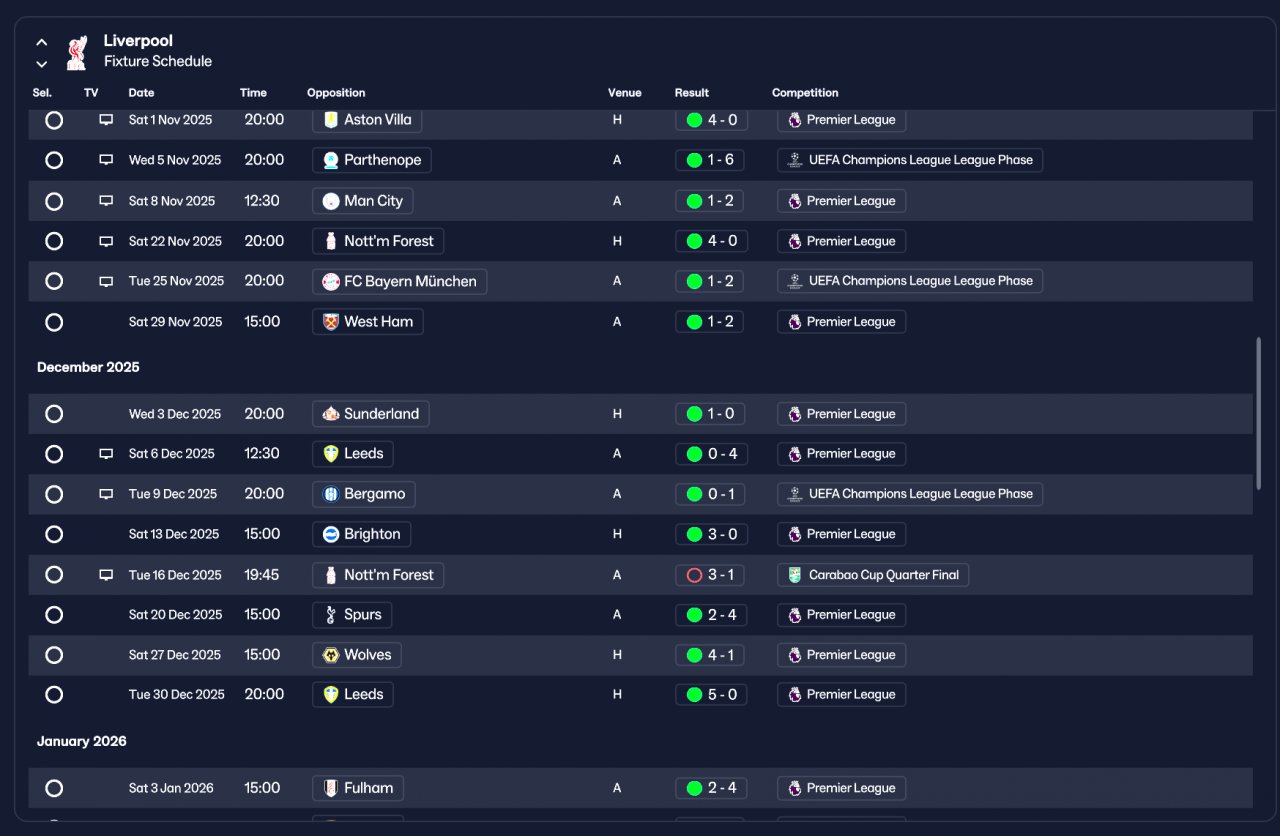Open Carabao Cup Quarter Final competition button
The image size is (1280, 836).
click(872, 575)
